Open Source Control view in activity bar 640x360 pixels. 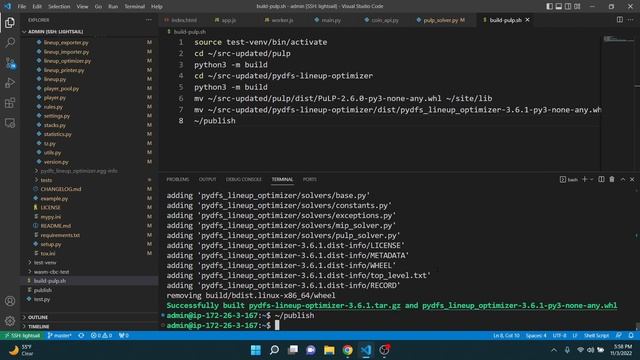(x=10, y=63)
